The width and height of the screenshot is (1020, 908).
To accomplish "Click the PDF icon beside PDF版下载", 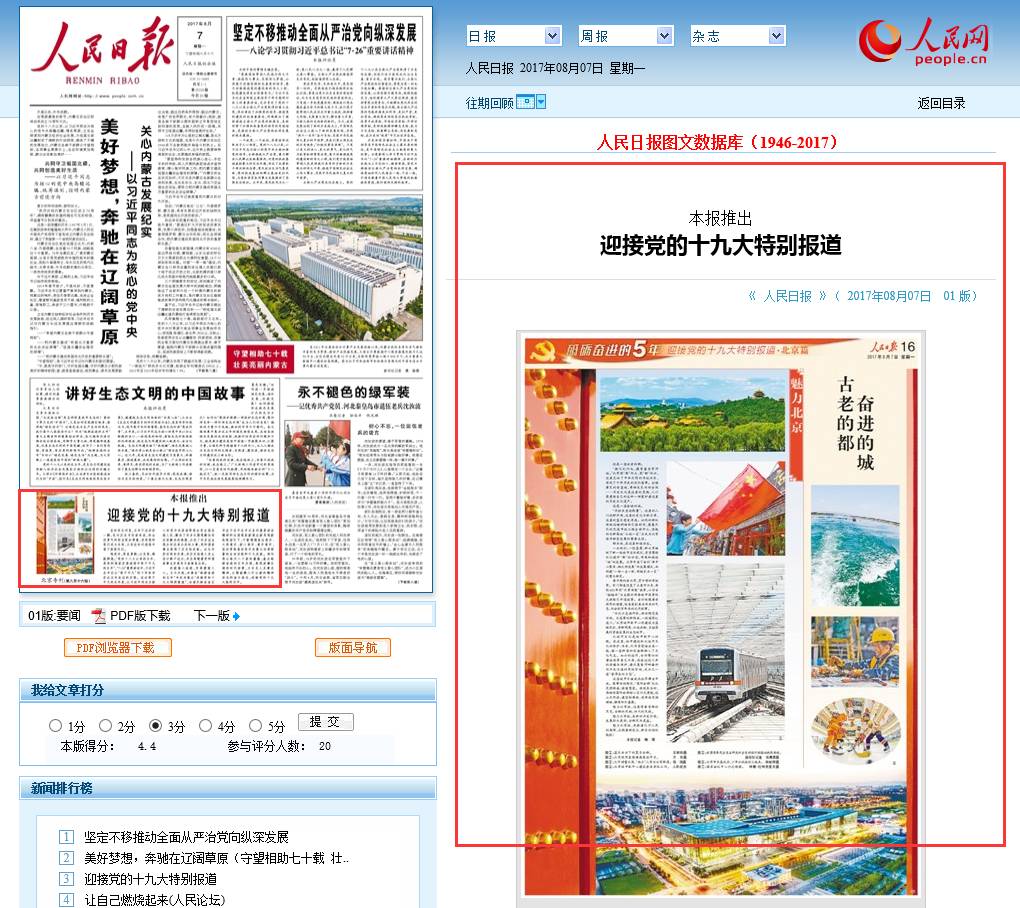I will pyautogui.click(x=96, y=617).
